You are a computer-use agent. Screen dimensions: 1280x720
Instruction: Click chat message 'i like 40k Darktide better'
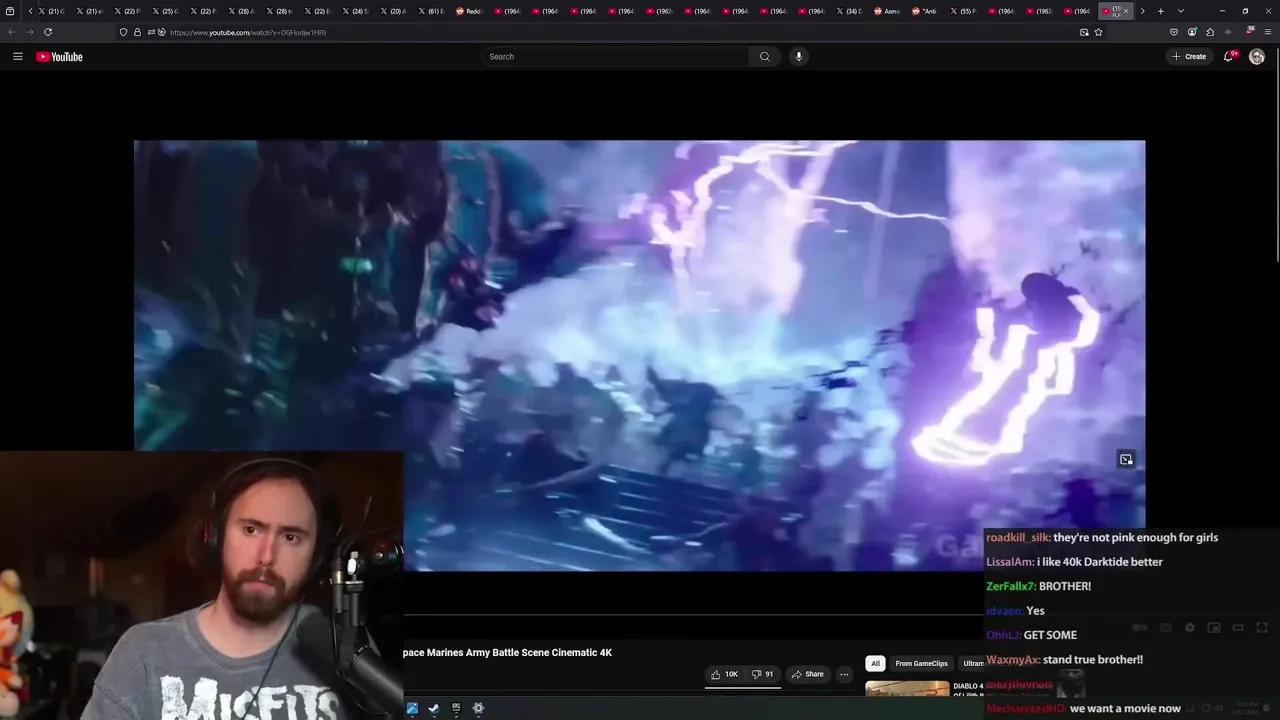[1100, 562]
